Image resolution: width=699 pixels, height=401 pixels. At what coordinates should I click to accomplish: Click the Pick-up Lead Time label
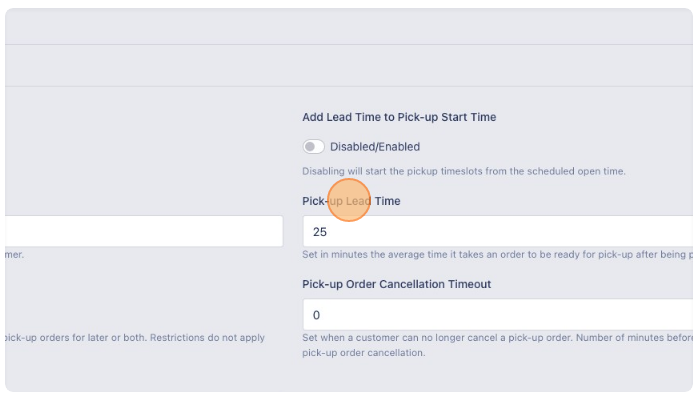(x=351, y=201)
